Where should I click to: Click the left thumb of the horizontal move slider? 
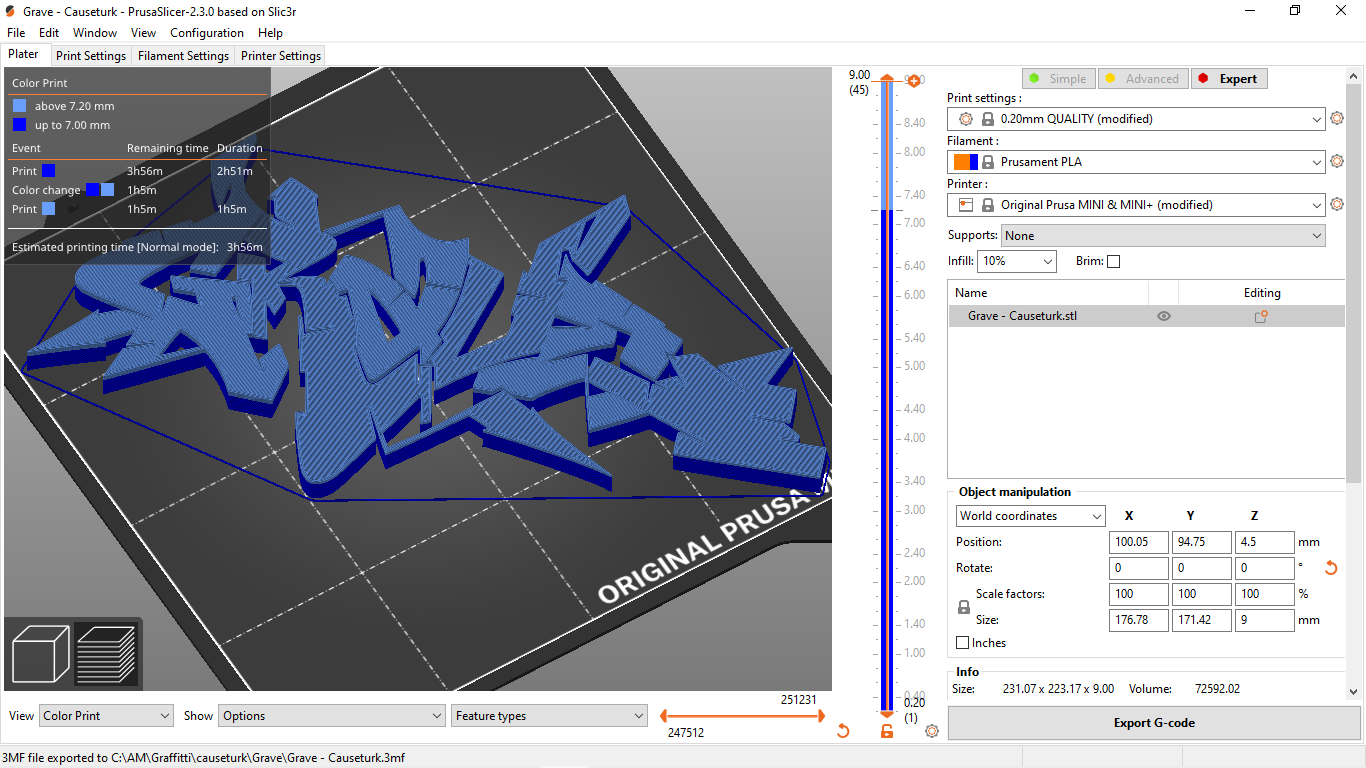tap(663, 716)
